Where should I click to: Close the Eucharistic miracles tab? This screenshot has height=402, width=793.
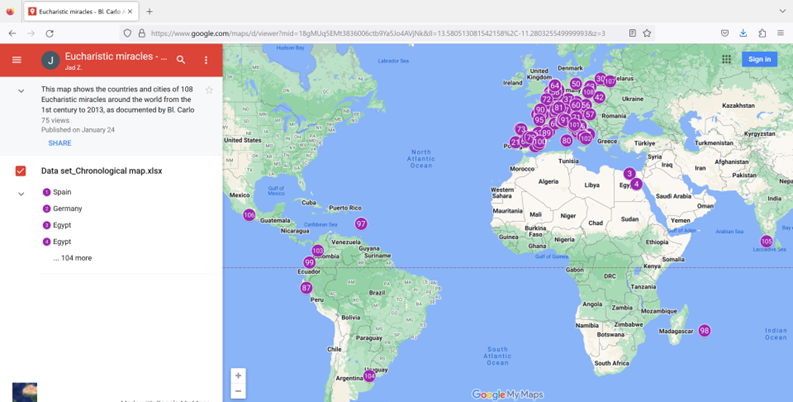click(x=130, y=11)
